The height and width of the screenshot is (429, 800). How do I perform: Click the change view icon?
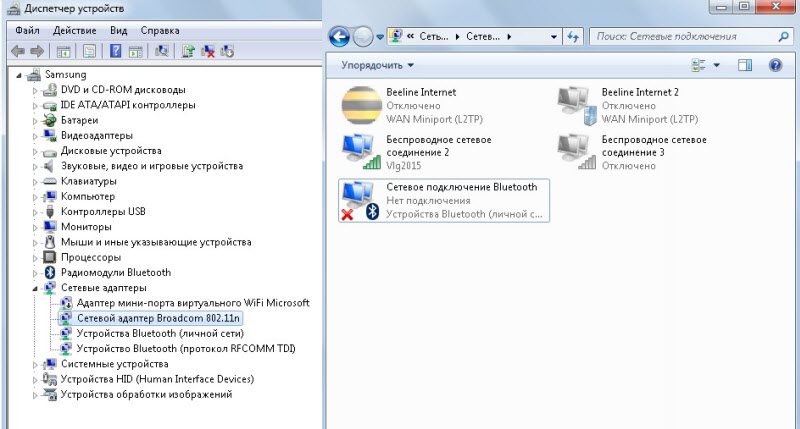click(x=698, y=65)
